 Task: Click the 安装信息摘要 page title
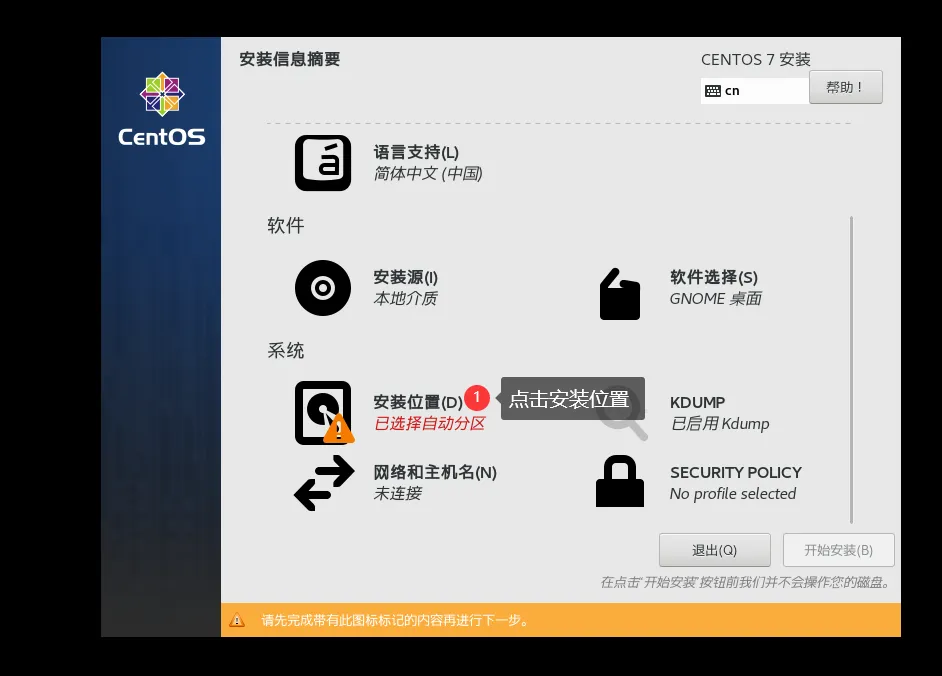click(290, 59)
